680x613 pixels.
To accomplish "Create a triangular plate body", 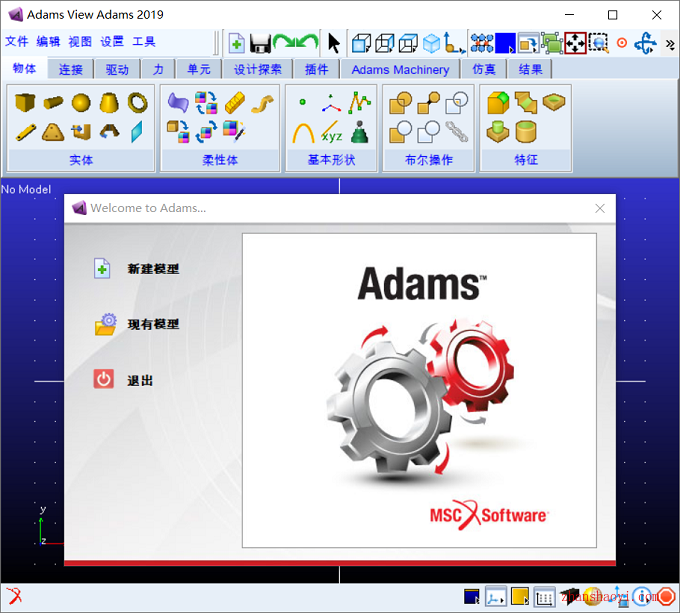I will (x=53, y=133).
